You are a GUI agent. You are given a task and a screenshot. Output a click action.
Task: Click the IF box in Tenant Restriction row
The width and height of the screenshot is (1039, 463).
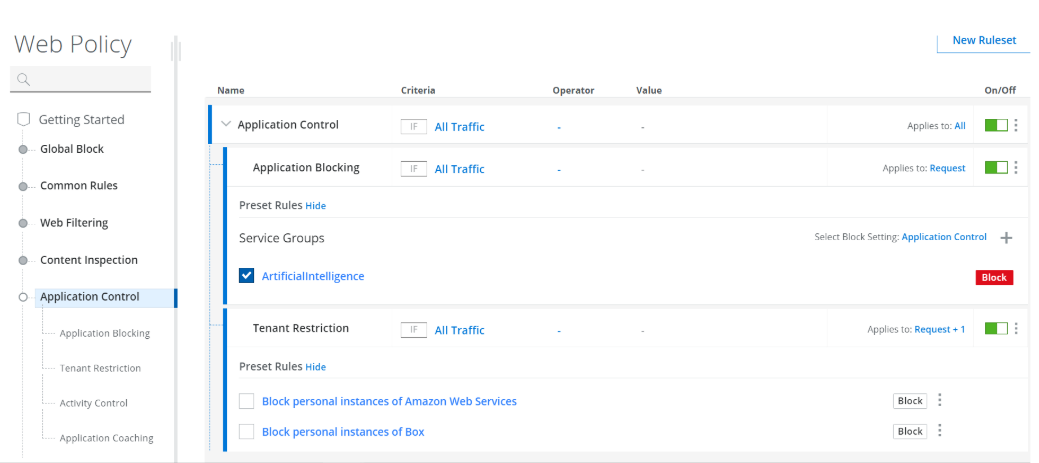click(413, 329)
